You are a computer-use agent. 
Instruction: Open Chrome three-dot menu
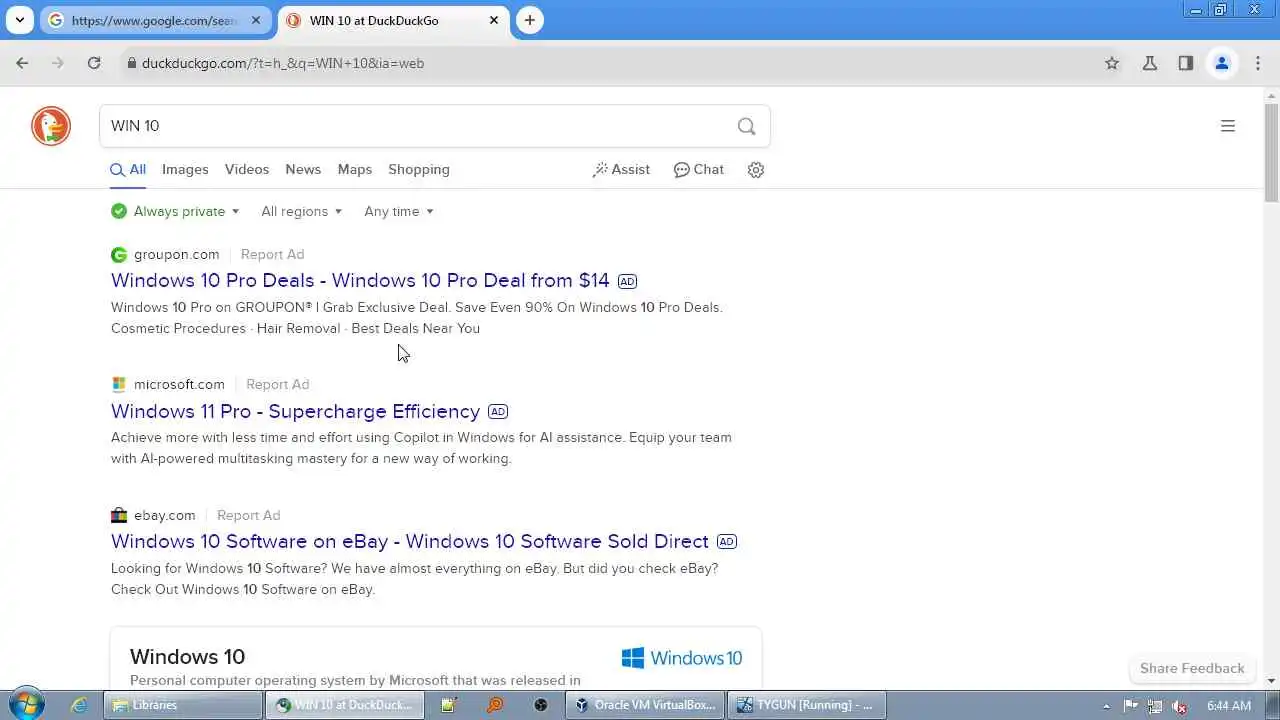click(1258, 63)
